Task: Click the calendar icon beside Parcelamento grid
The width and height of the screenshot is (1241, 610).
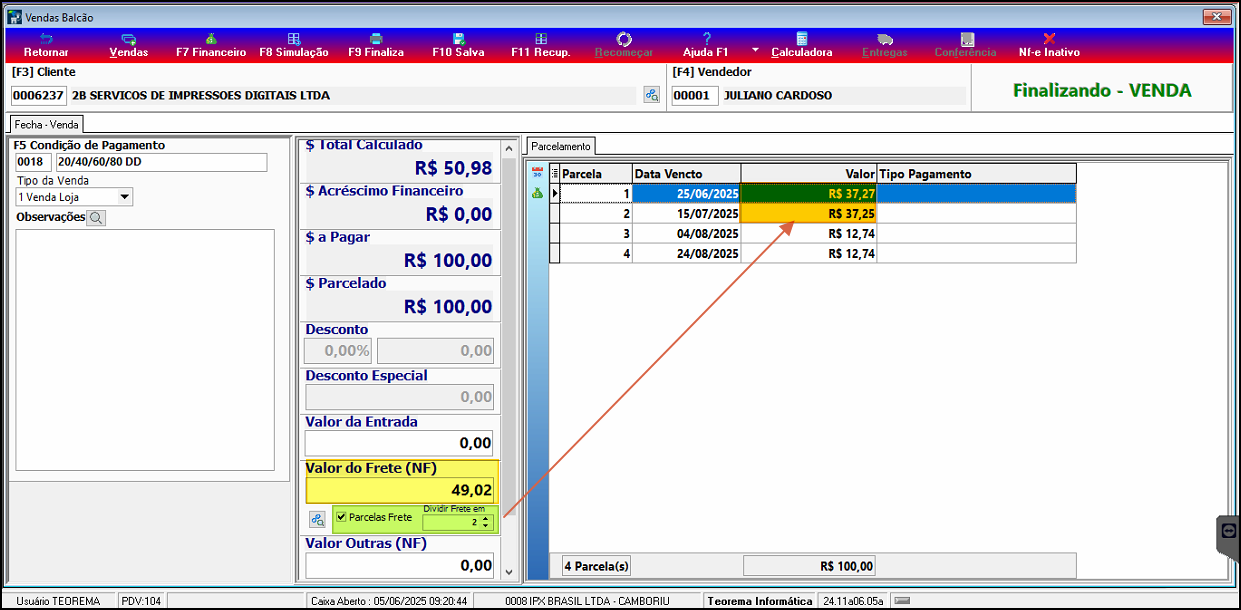Action: [x=537, y=172]
